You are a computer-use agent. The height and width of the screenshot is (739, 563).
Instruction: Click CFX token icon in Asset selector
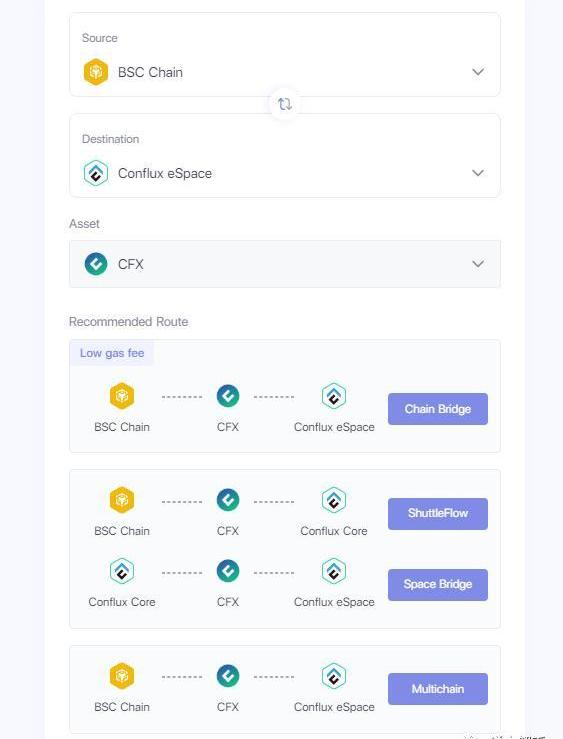click(96, 264)
